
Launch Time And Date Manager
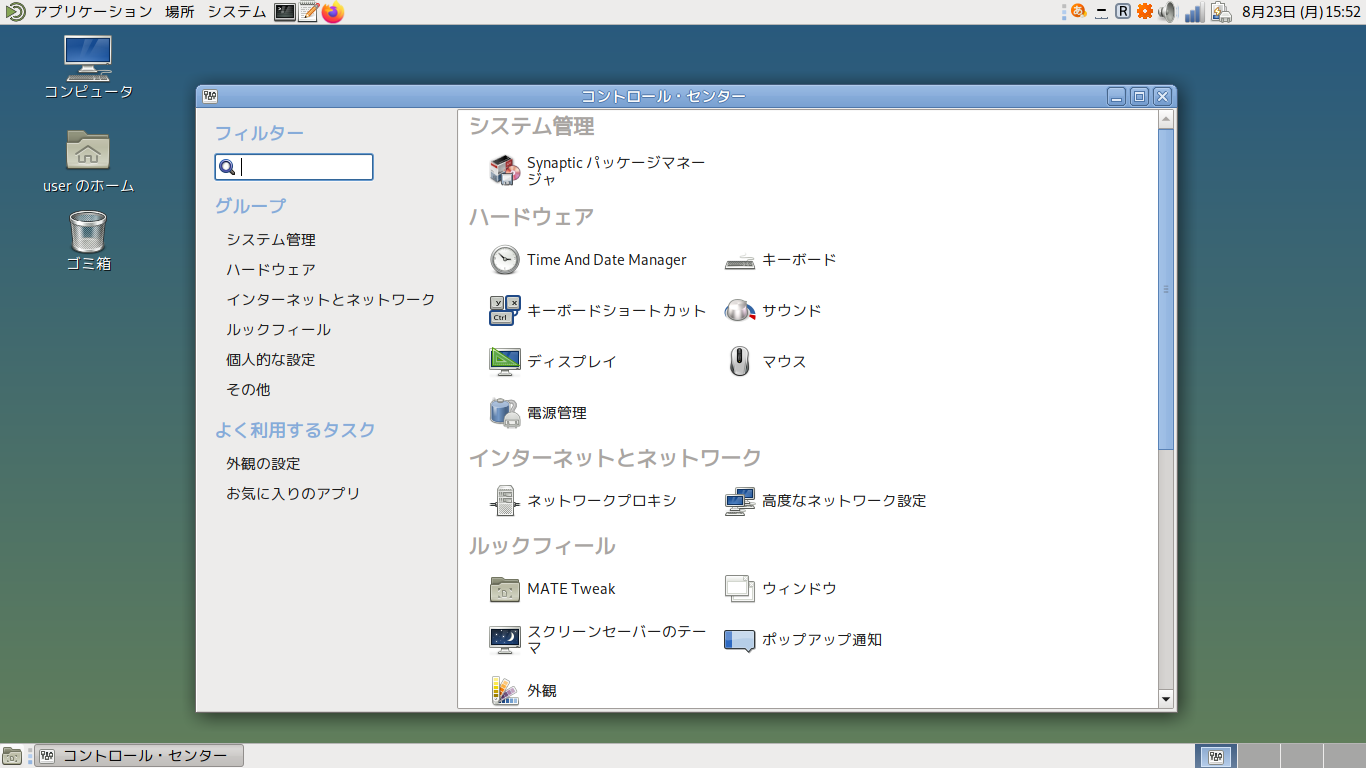coord(588,260)
